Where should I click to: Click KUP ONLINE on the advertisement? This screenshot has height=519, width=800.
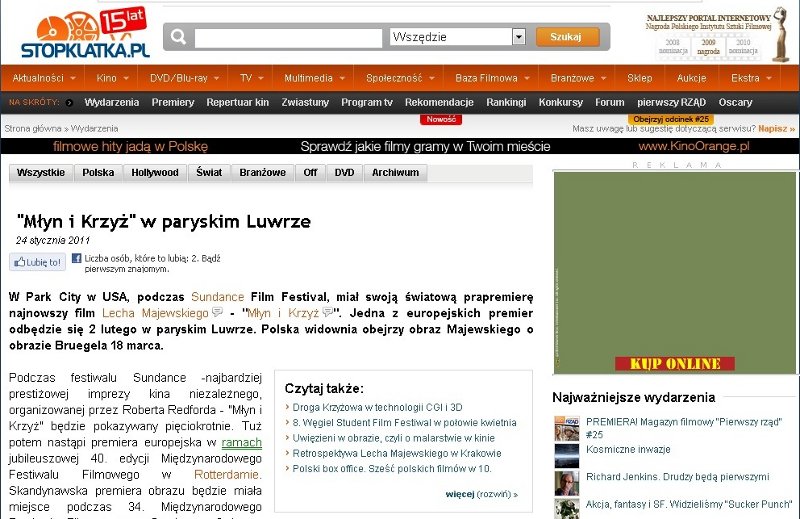click(x=668, y=362)
